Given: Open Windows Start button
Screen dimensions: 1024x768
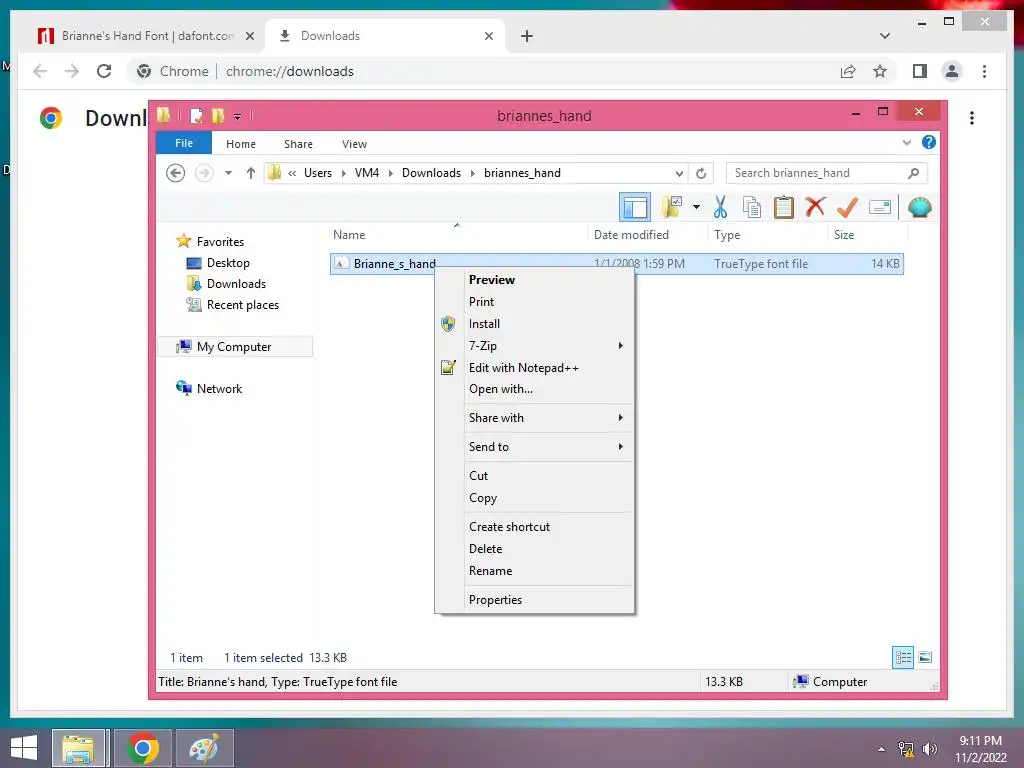Looking at the screenshot, I should [x=24, y=748].
